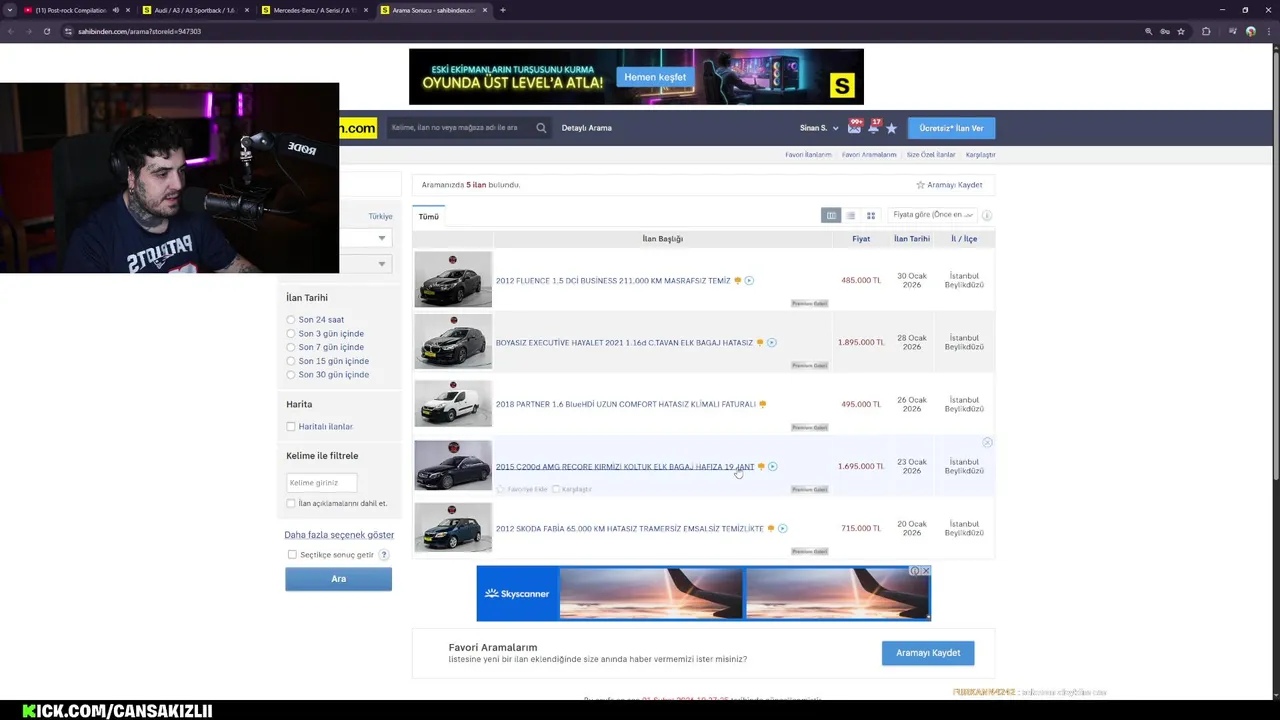Open 2015 C200d AMG listing title link
Image resolution: width=1280 pixels, height=720 pixels.
coord(625,467)
